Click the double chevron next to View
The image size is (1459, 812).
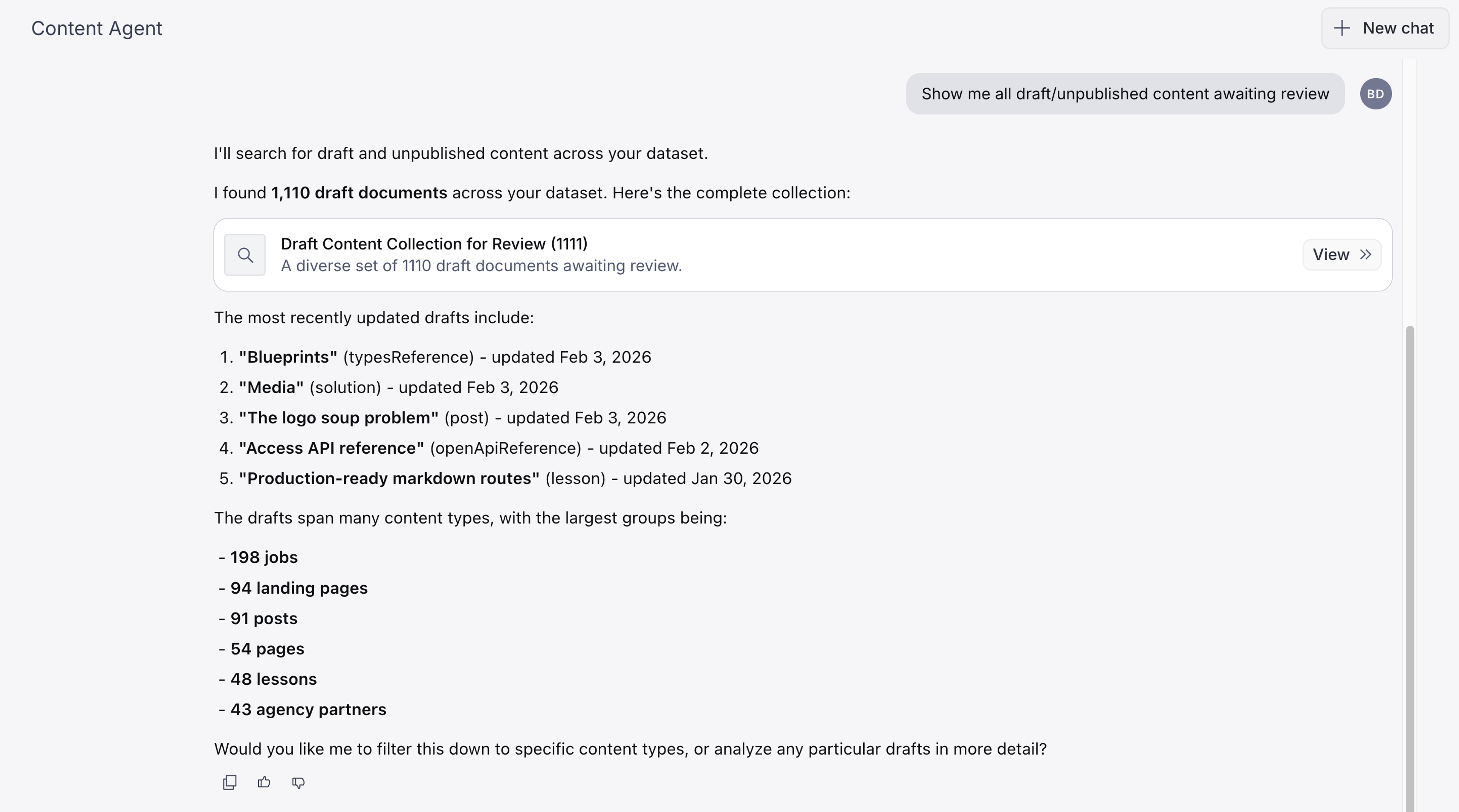1366,255
